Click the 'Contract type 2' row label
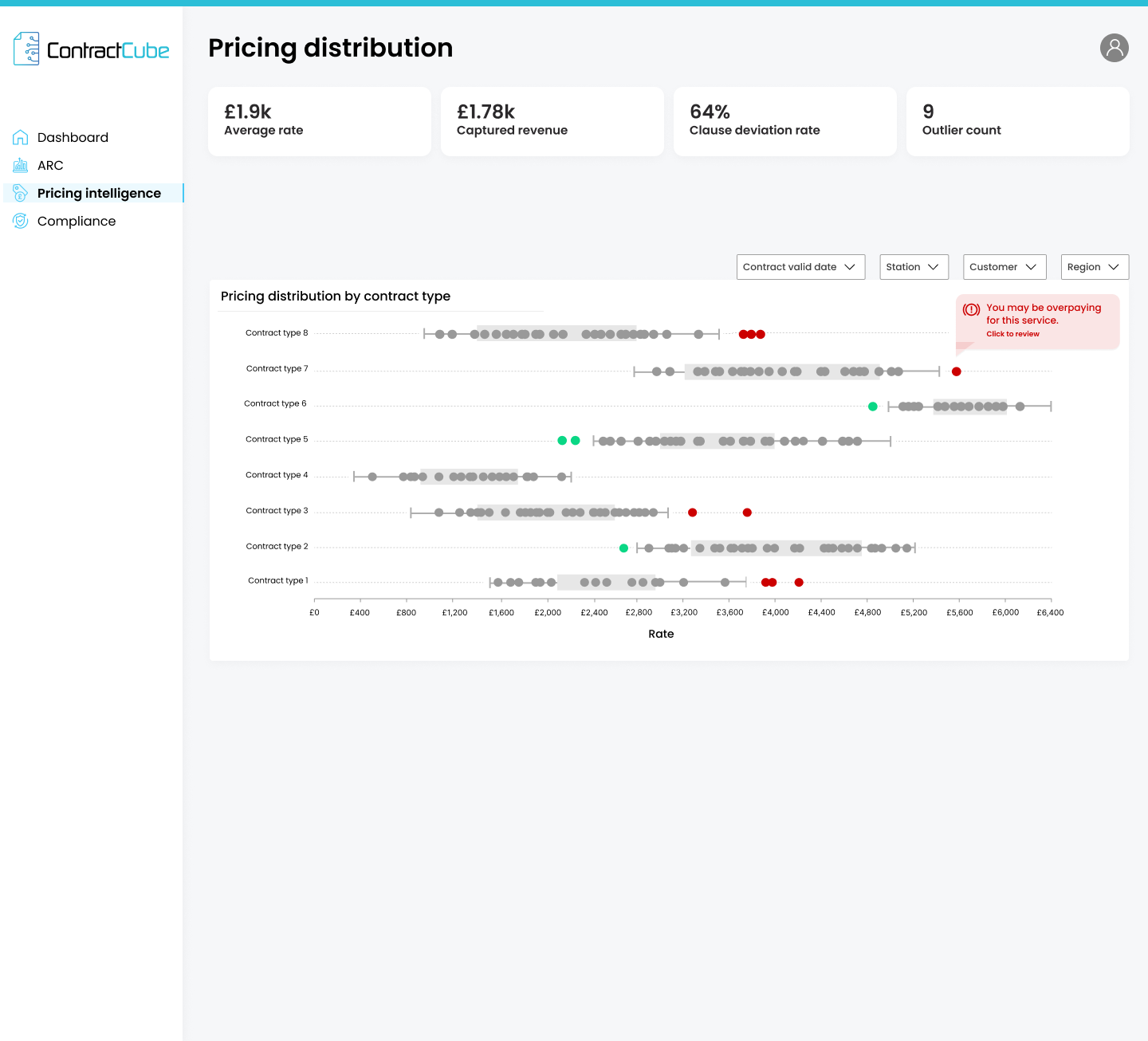 tap(277, 546)
